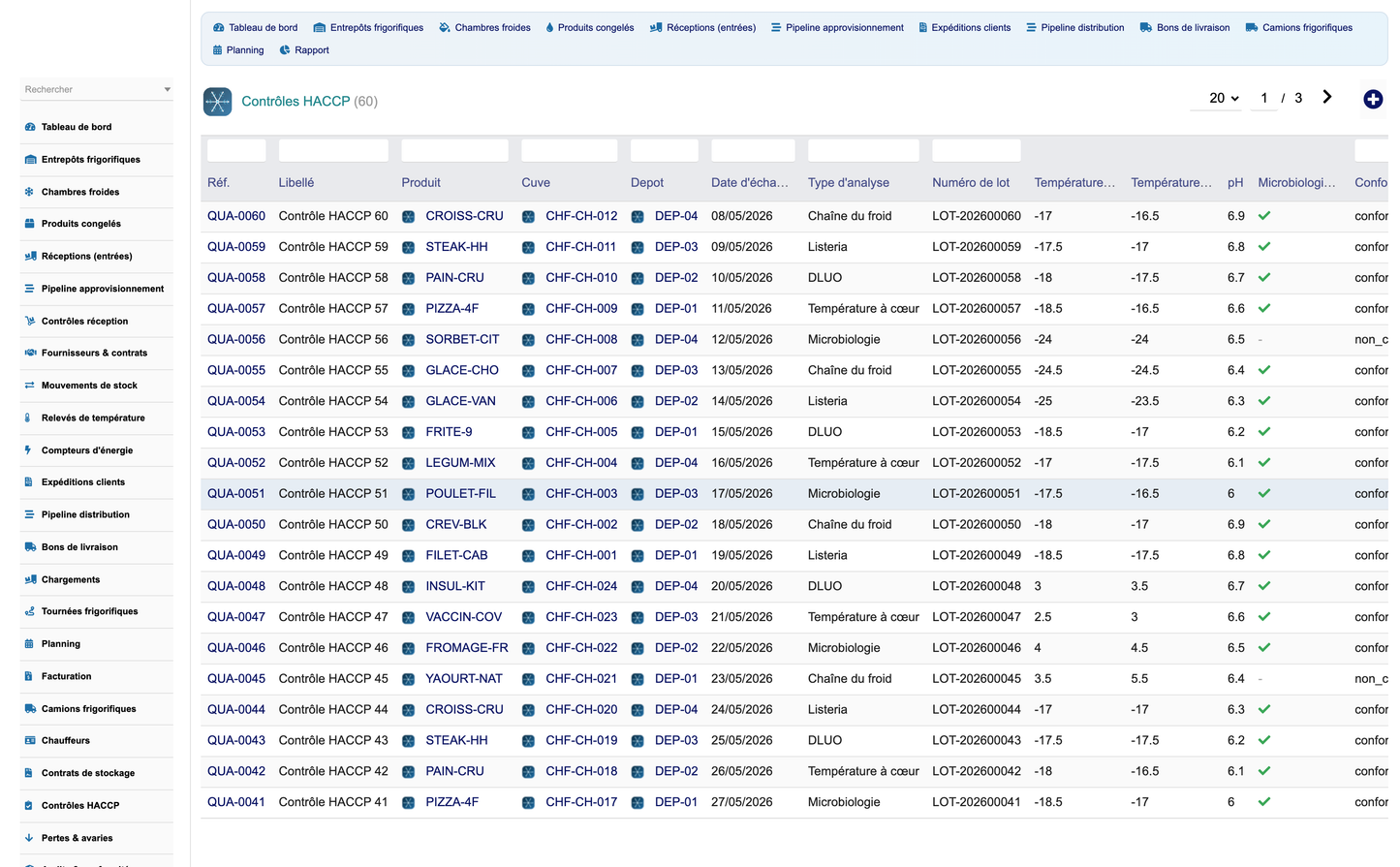The width and height of the screenshot is (1400, 867).
Task: Open record link QUA-0060
Action: [236, 216]
